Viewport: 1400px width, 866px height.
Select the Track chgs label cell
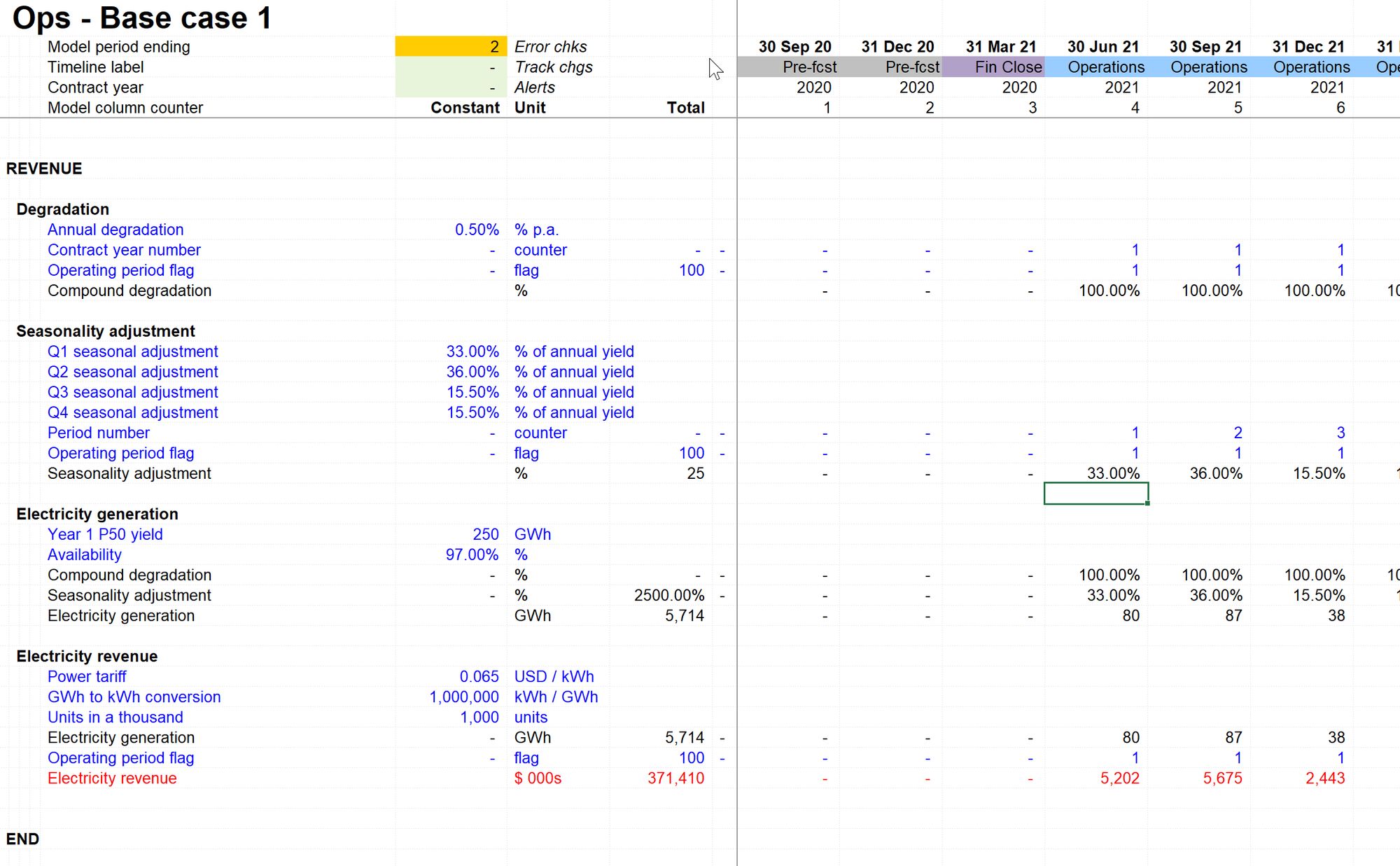[553, 67]
